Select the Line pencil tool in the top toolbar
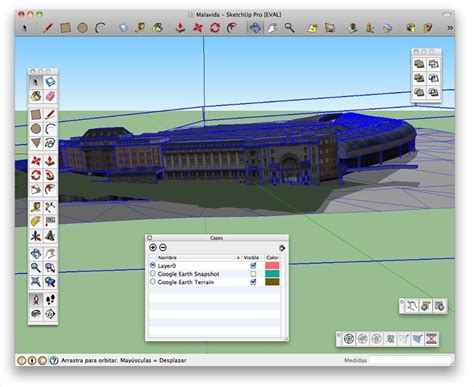This screenshot has width=474, height=387. pos(48,28)
